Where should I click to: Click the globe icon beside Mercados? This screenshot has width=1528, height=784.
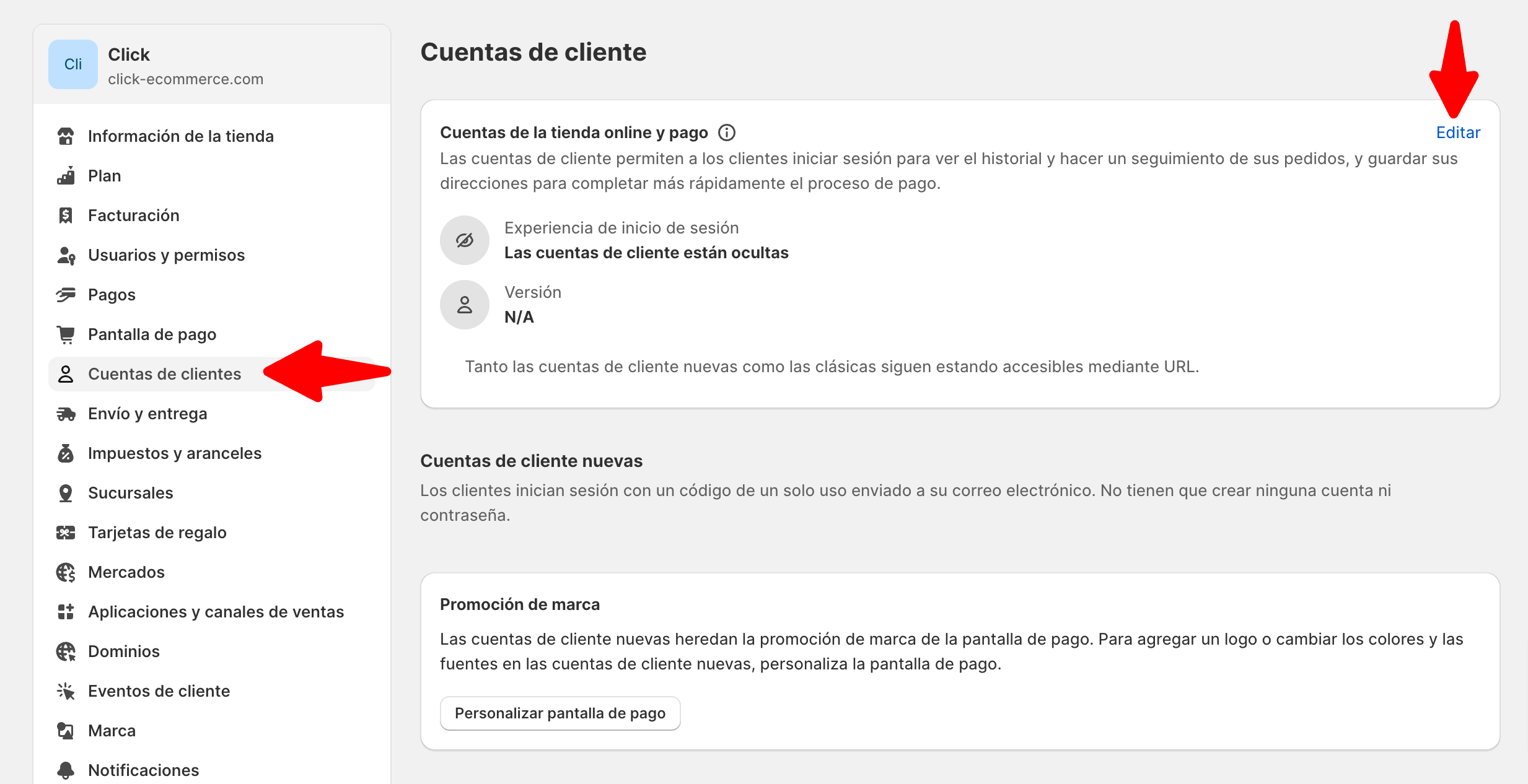(66, 572)
